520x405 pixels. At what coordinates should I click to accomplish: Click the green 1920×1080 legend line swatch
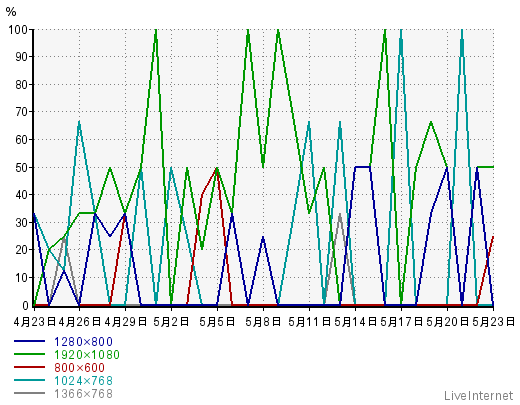coord(29,354)
